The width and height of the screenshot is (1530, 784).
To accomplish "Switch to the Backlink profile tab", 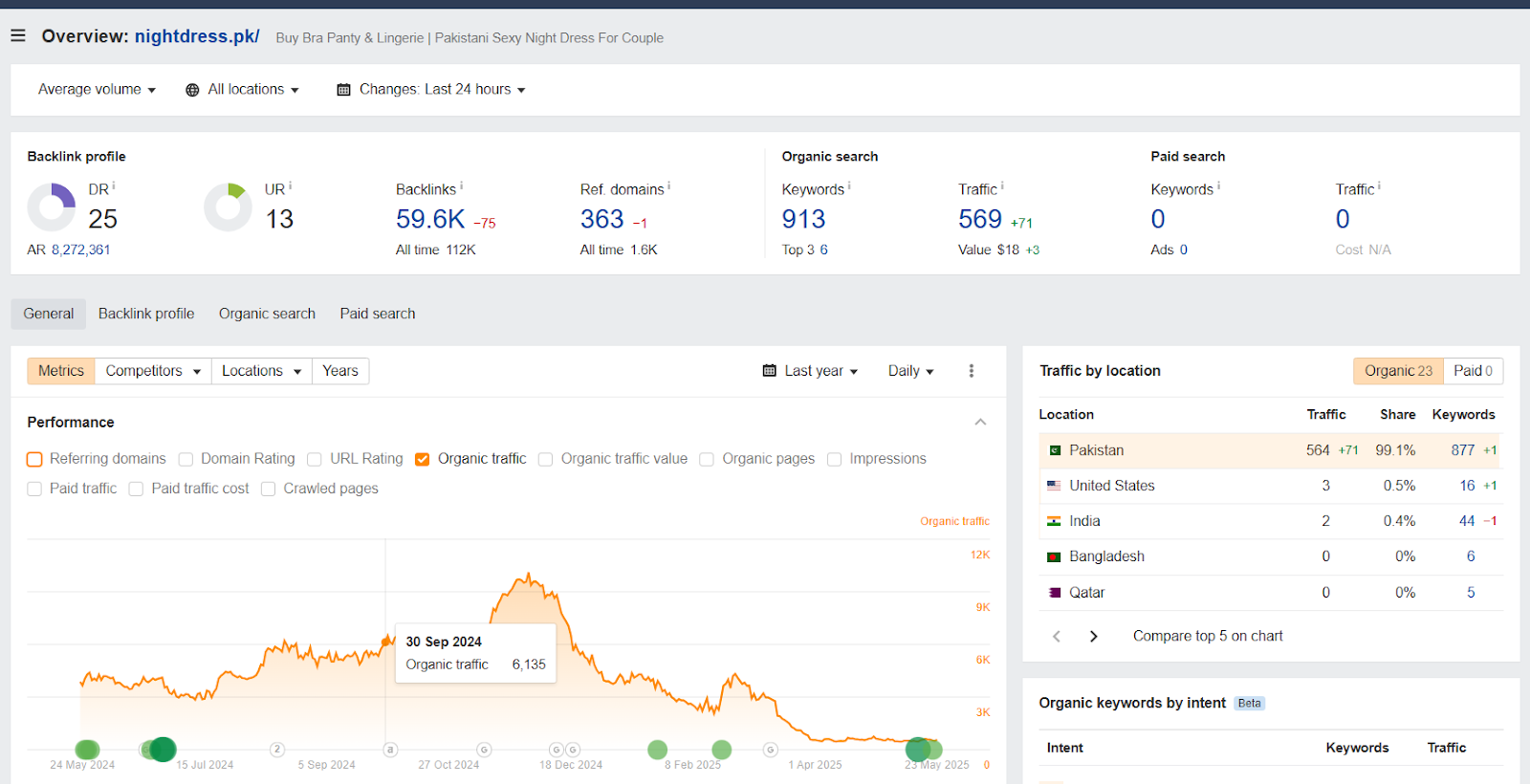I will point(146,314).
